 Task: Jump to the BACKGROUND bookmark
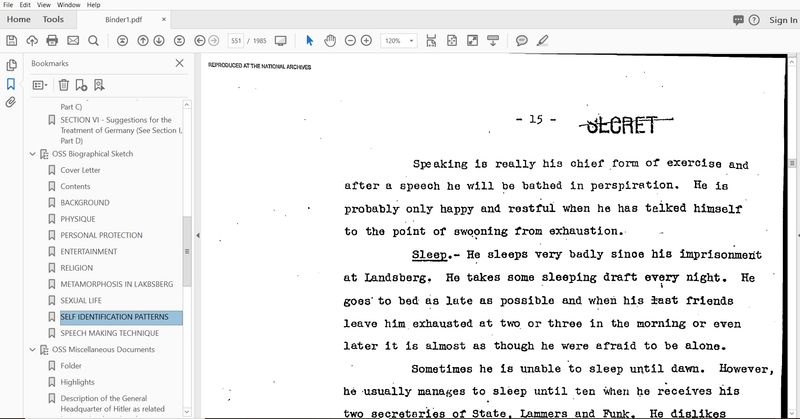coord(85,203)
